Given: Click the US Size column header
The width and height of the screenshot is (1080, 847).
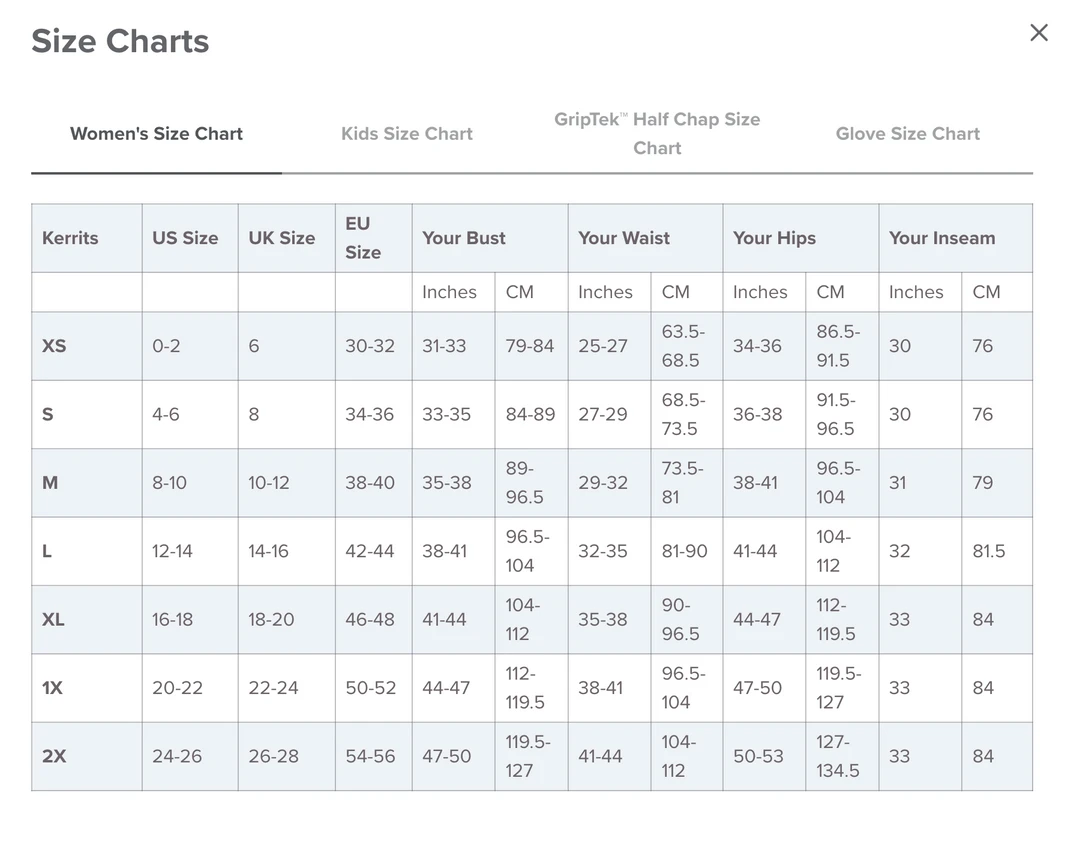Looking at the screenshot, I should coord(185,238).
